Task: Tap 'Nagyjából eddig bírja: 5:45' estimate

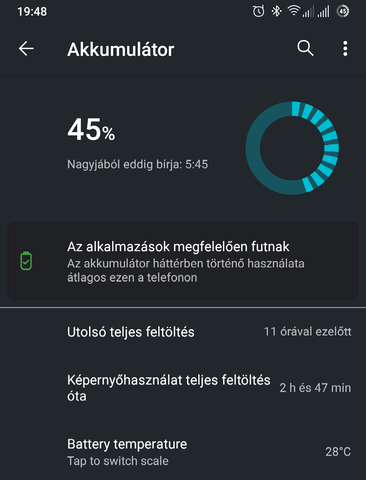Action: [x=138, y=164]
